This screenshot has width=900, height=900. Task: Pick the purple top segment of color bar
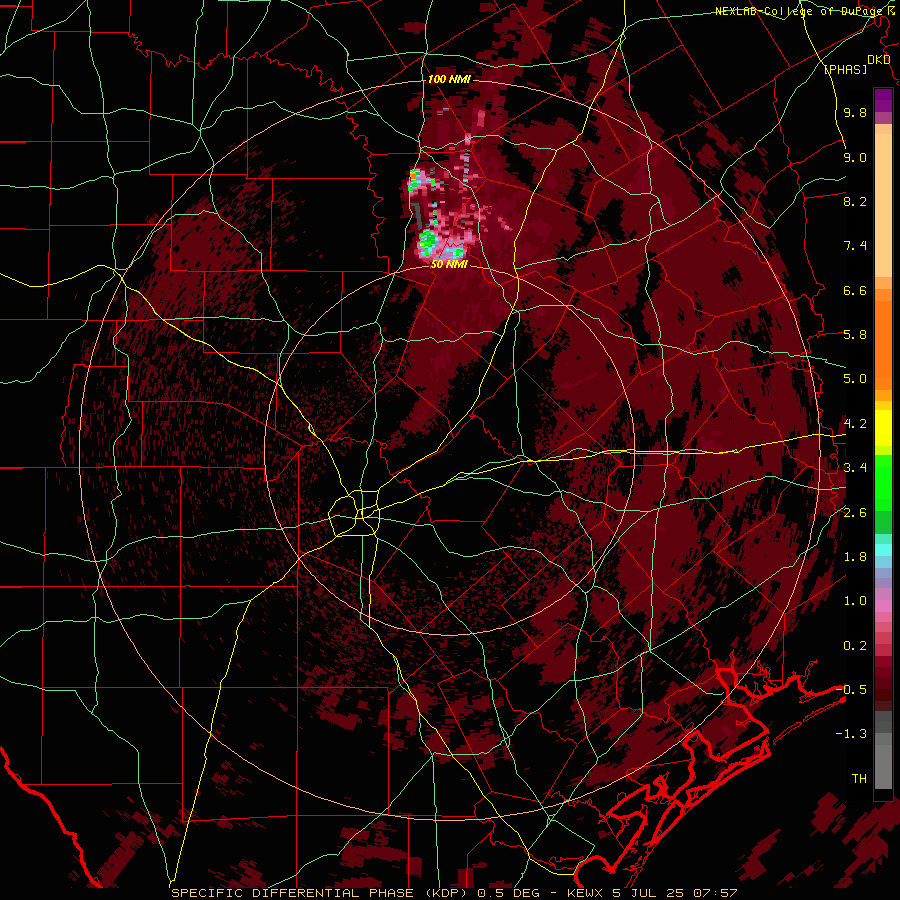click(883, 100)
